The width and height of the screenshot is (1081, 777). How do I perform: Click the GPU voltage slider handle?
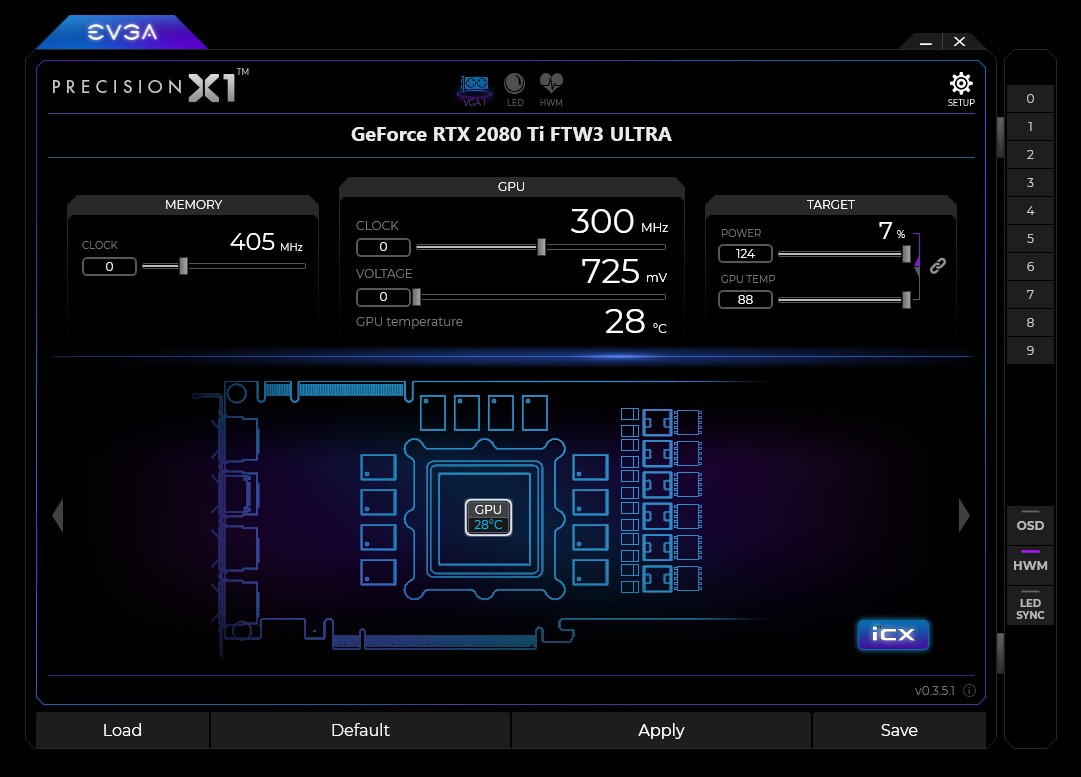point(416,297)
